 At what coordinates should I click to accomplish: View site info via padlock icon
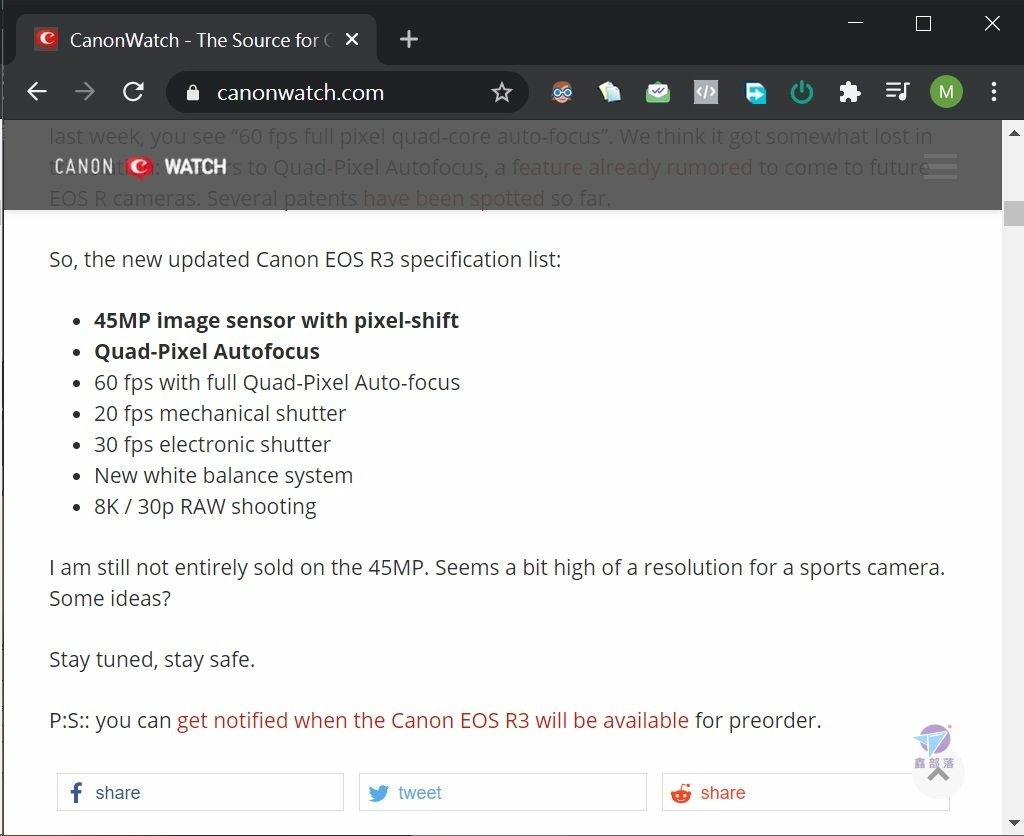pos(193,93)
